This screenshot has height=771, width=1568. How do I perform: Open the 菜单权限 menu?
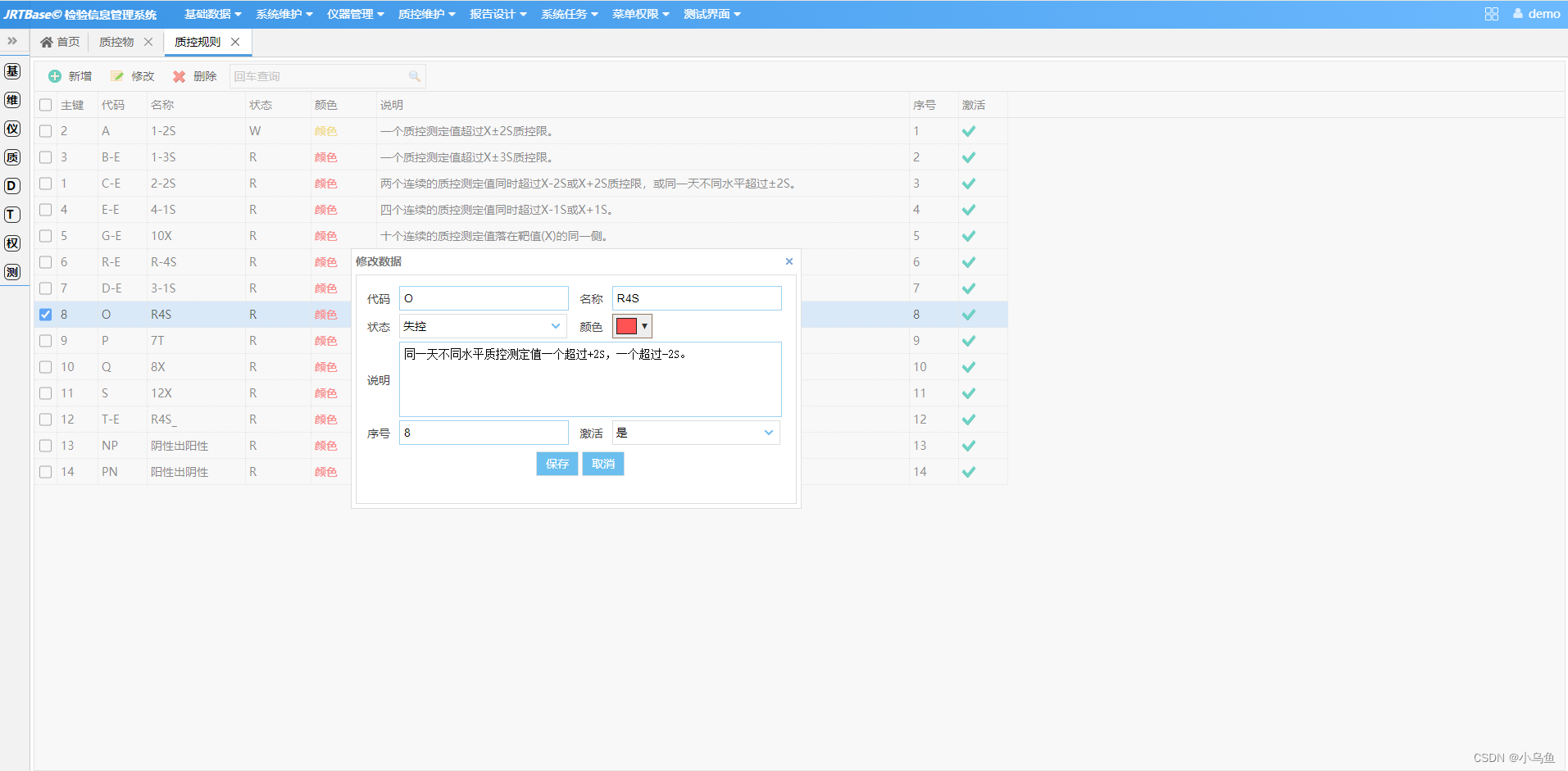[641, 14]
